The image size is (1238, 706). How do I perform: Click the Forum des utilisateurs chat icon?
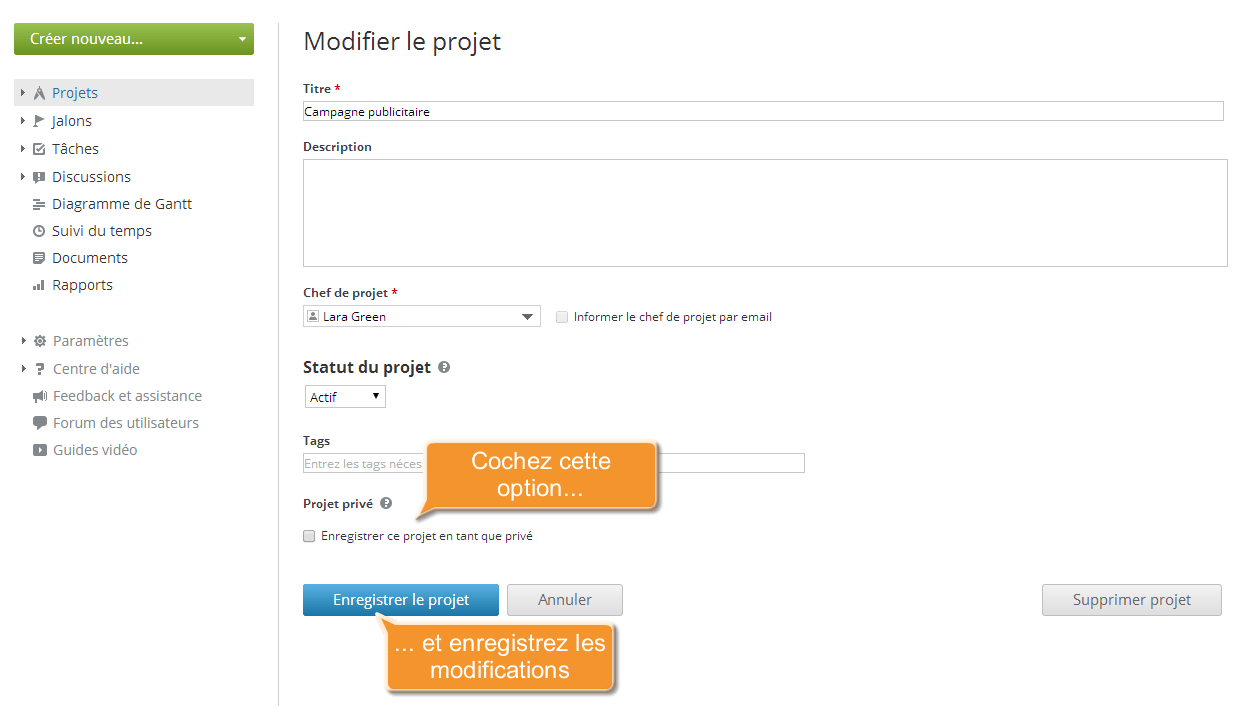tap(40, 423)
